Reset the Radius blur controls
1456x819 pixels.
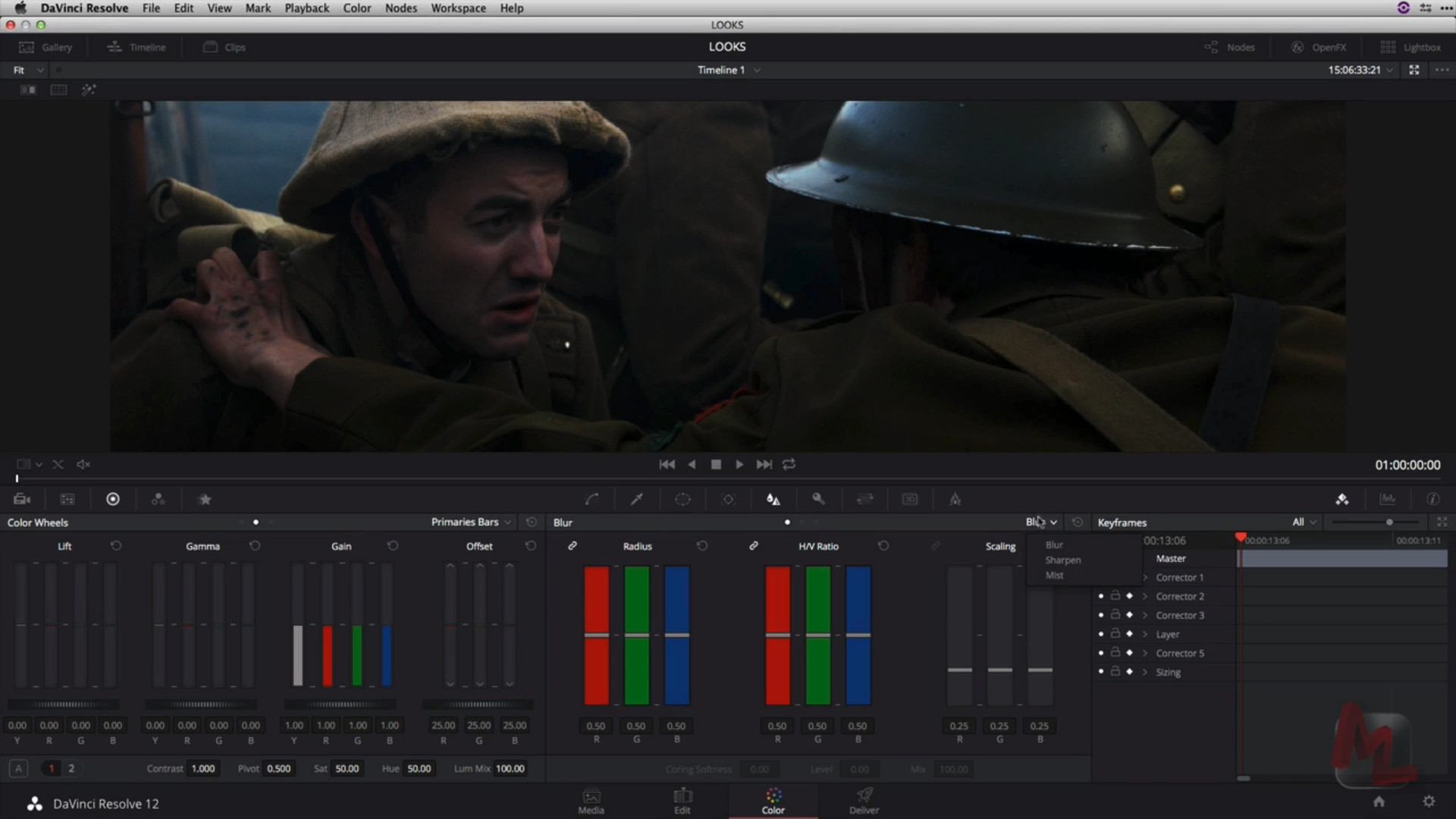[x=702, y=546]
